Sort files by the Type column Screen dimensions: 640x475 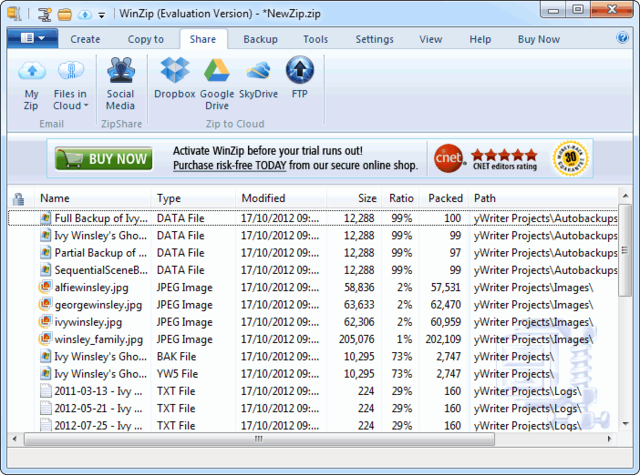[193, 198]
